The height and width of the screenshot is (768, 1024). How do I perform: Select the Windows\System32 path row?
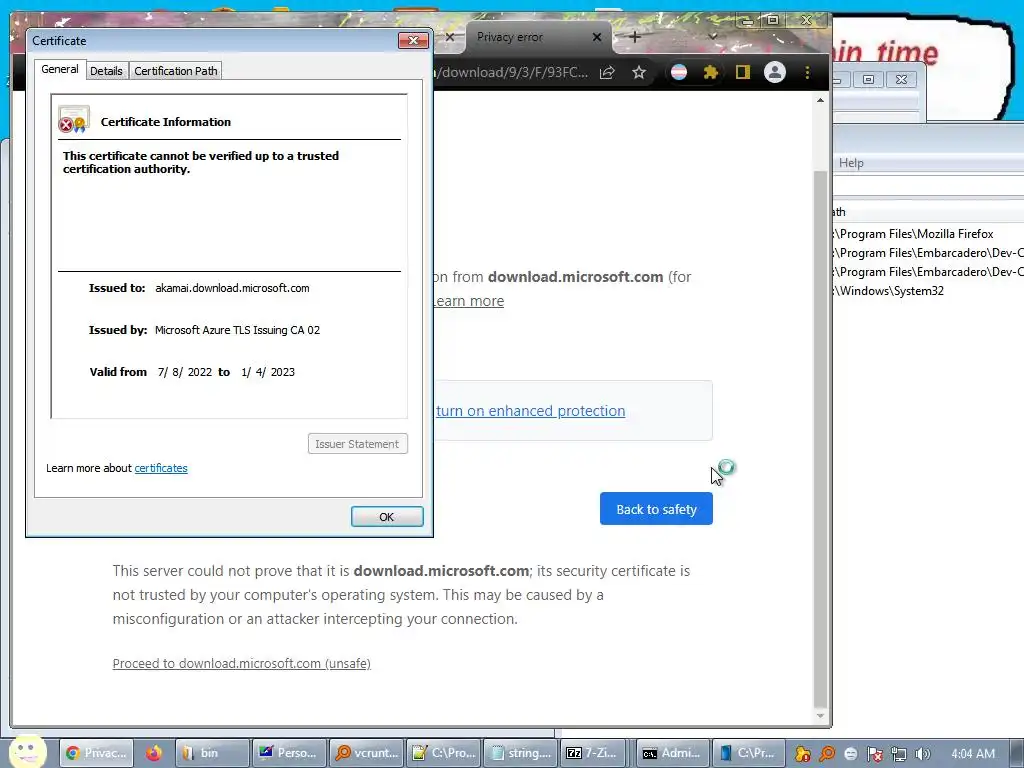927,291
